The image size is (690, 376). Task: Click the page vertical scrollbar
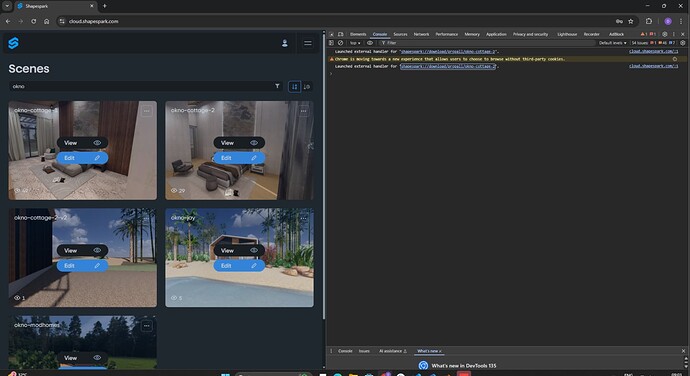click(x=324, y=176)
